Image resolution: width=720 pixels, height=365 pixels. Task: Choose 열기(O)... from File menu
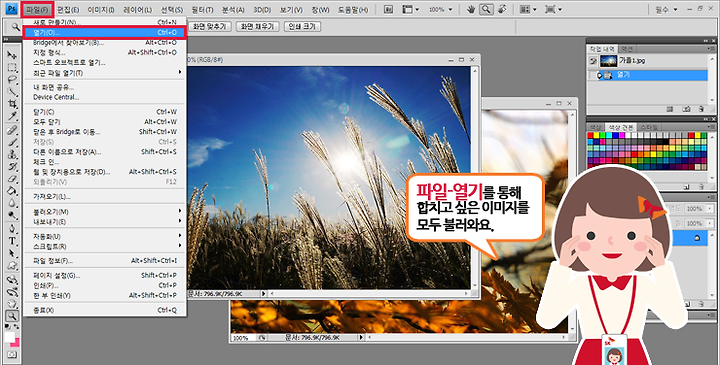(x=105, y=33)
